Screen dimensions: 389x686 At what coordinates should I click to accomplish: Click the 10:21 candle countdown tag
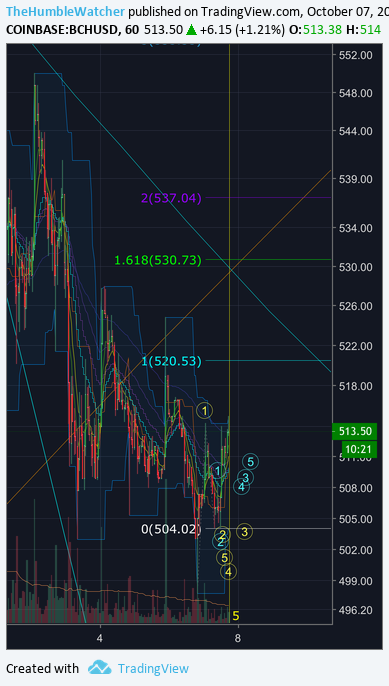point(358,449)
